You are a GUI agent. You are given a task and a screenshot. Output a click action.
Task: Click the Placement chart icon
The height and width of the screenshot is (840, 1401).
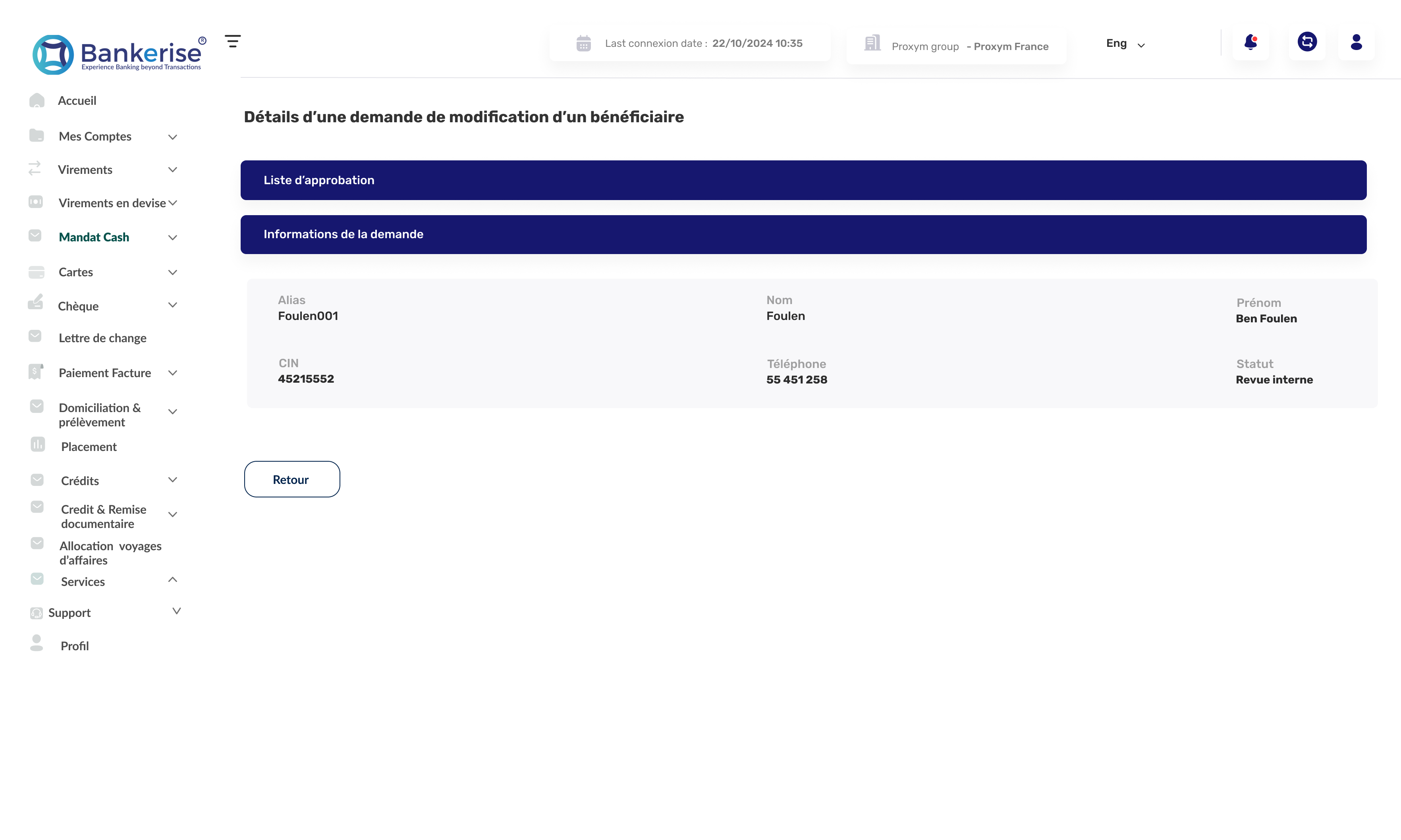point(38,444)
